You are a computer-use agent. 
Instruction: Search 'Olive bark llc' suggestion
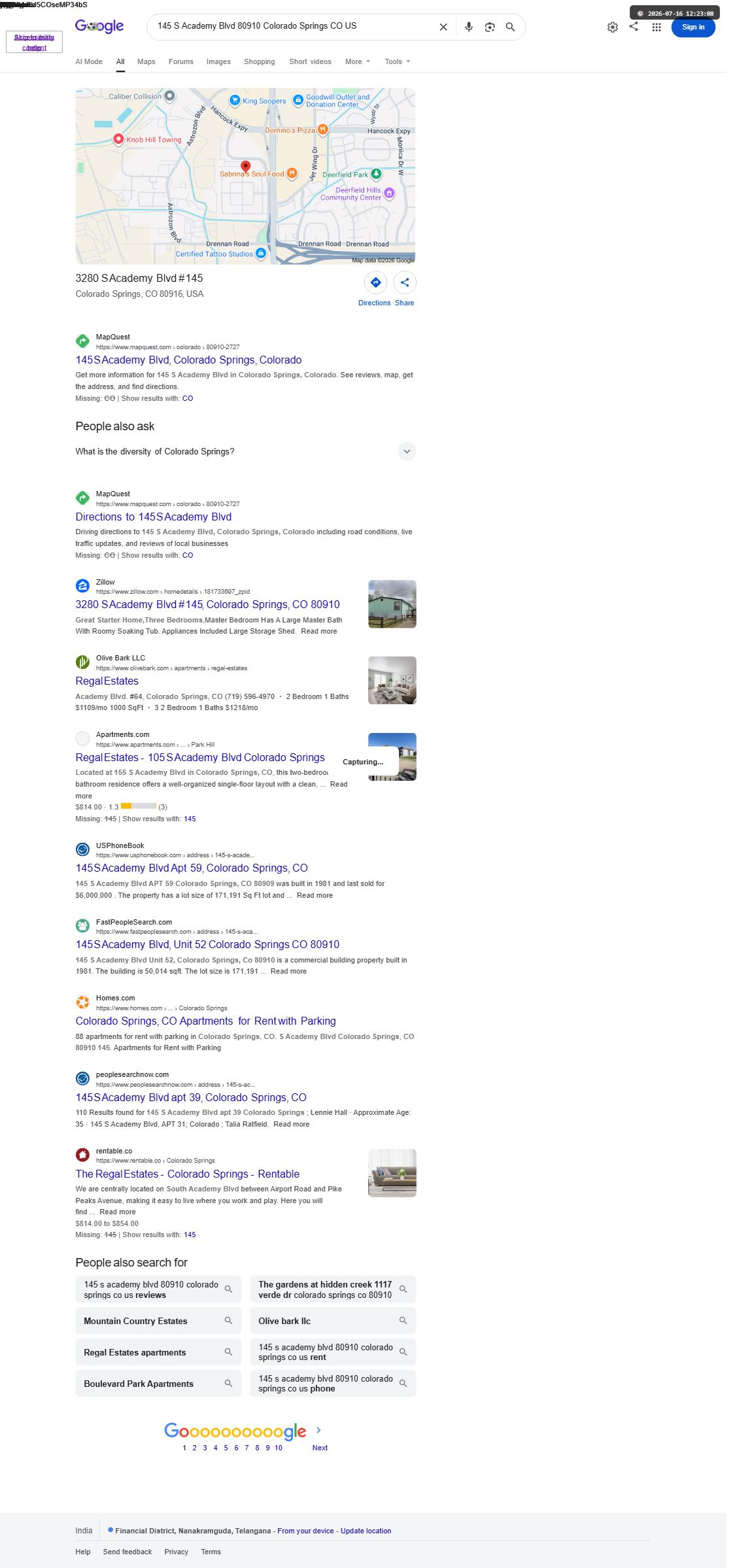(x=333, y=1321)
